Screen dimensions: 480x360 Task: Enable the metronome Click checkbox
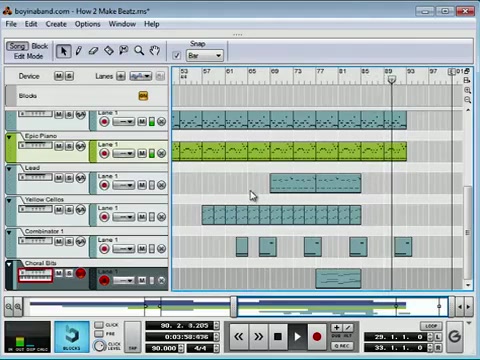pyautogui.click(x=99, y=325)
